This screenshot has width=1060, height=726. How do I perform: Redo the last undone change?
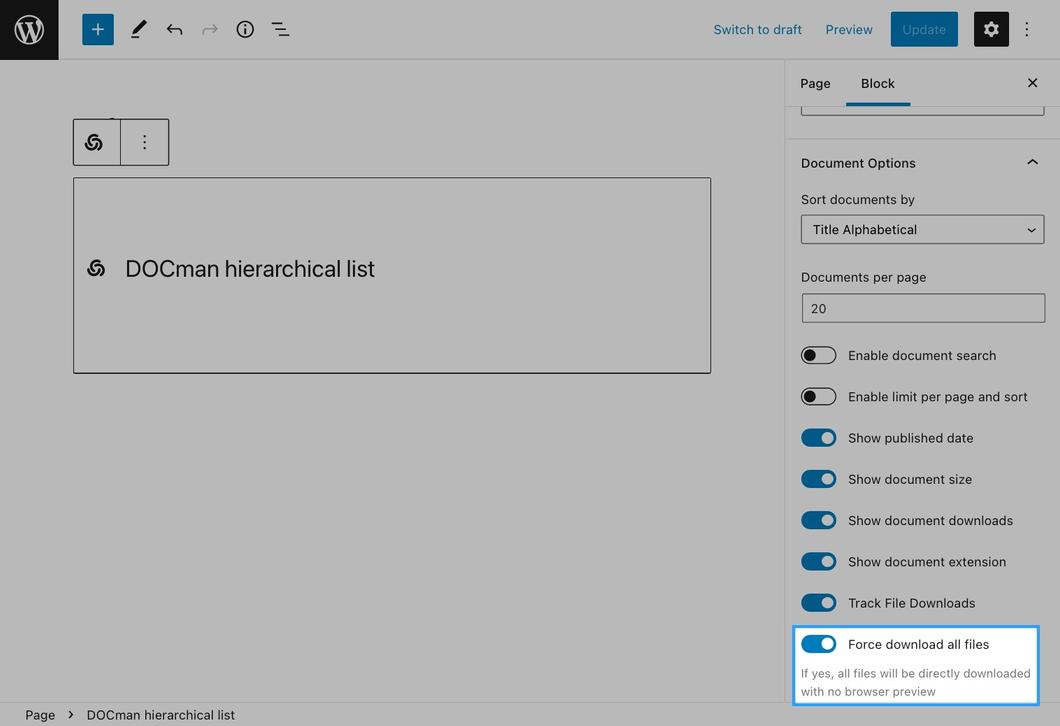coord(210,29)
